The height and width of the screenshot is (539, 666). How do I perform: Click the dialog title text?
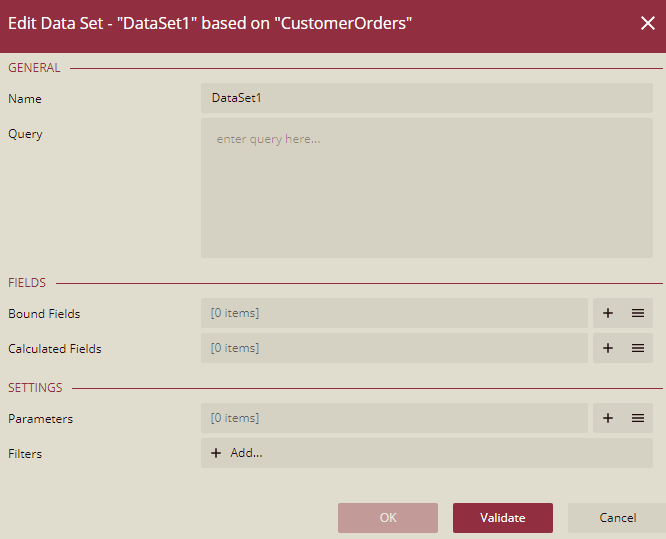(x=210, y=23)
